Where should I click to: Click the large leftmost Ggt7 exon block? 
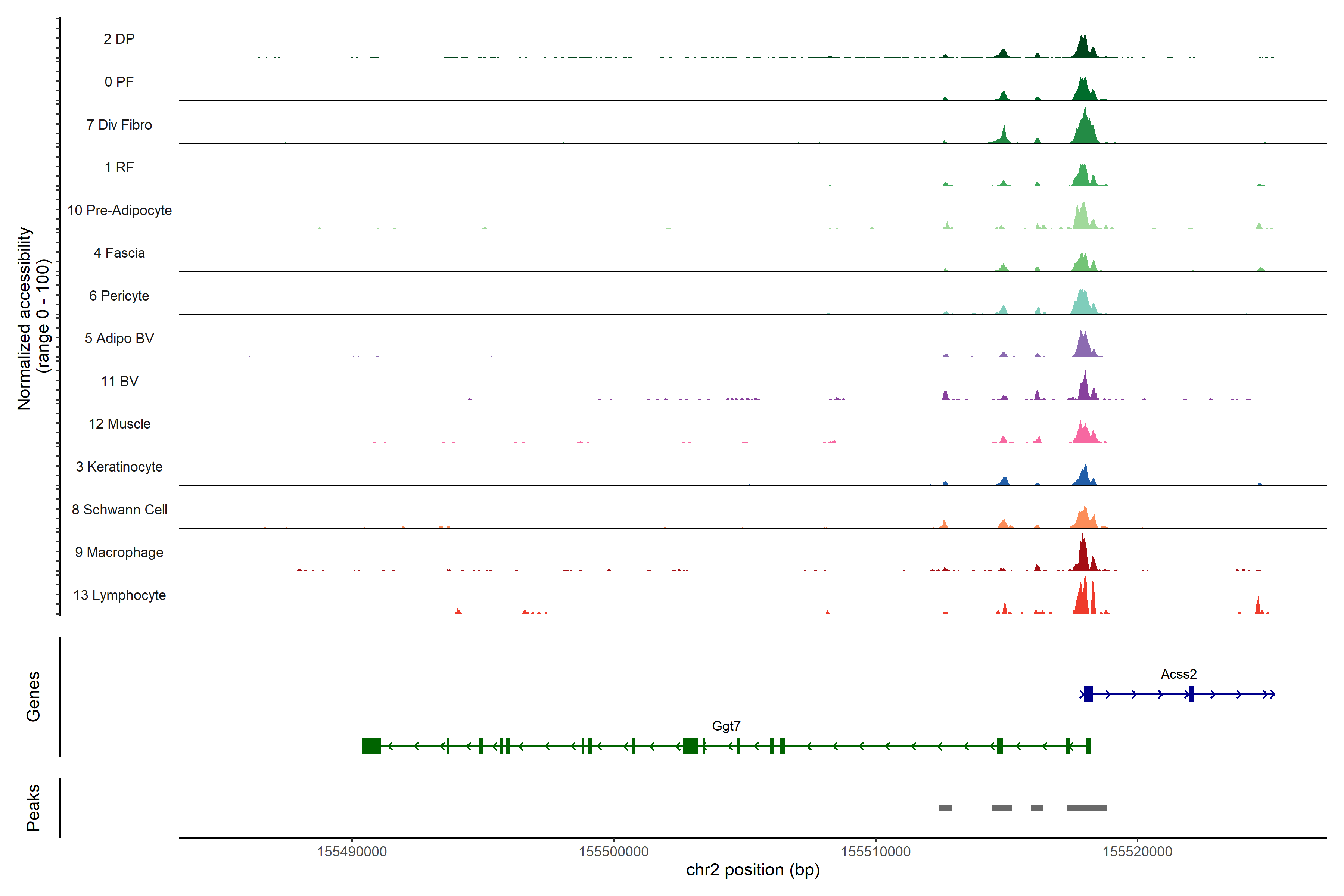click(x=371, y=746)
